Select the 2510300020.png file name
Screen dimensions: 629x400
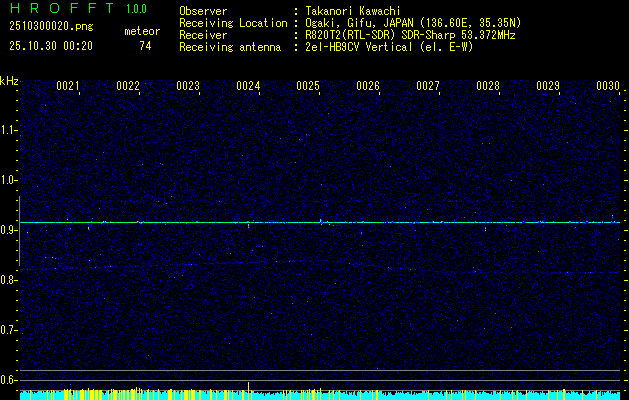[x=50, y=26]
